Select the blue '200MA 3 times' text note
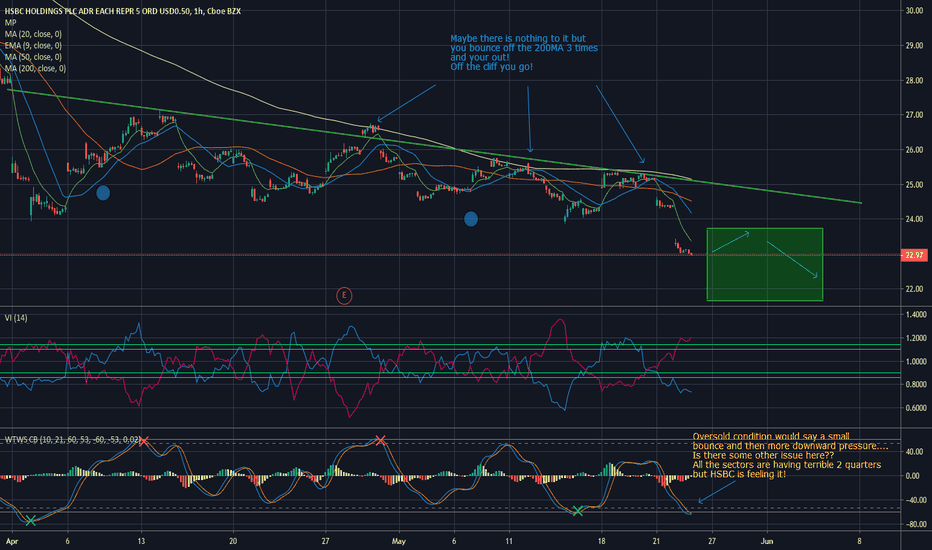This screenshot has width=932, height=550. tap(524, 53)
